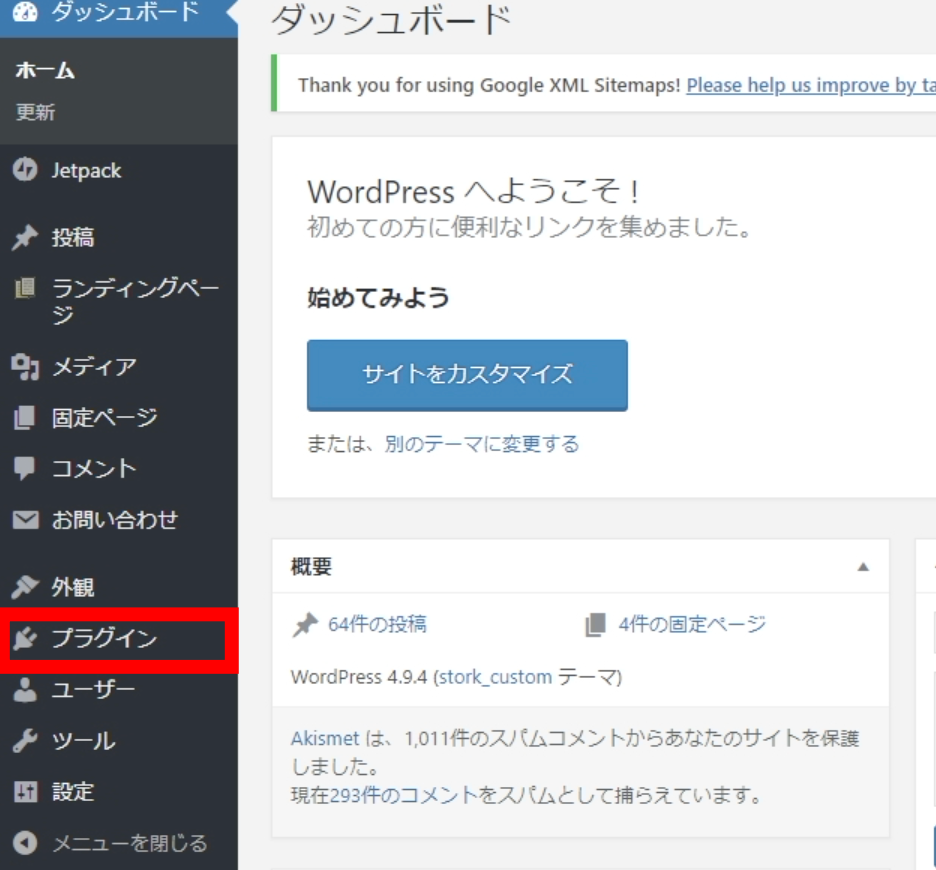This screenshot has height=870, width=936.
Task: Follow the Akismet link
Action: coord(325,739)
